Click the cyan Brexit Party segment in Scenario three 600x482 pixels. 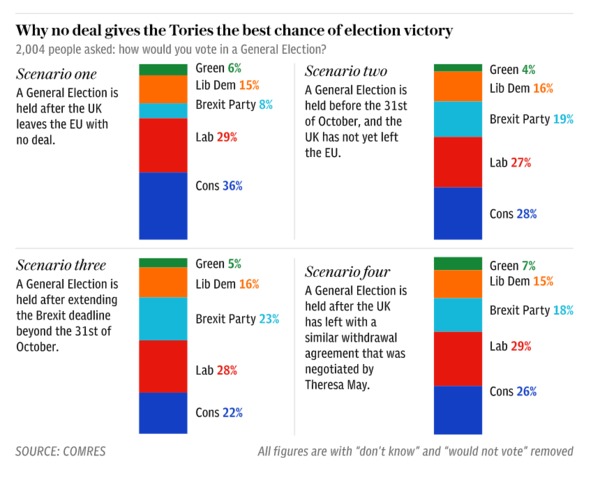(x=162, y=319)
